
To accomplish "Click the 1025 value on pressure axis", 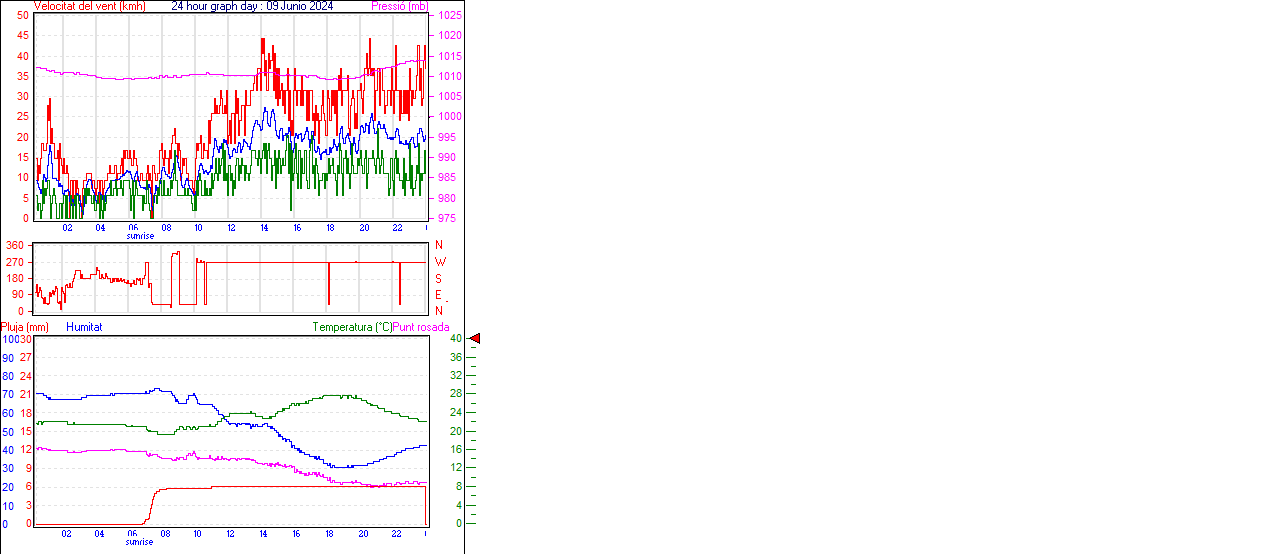I will 449,16.
